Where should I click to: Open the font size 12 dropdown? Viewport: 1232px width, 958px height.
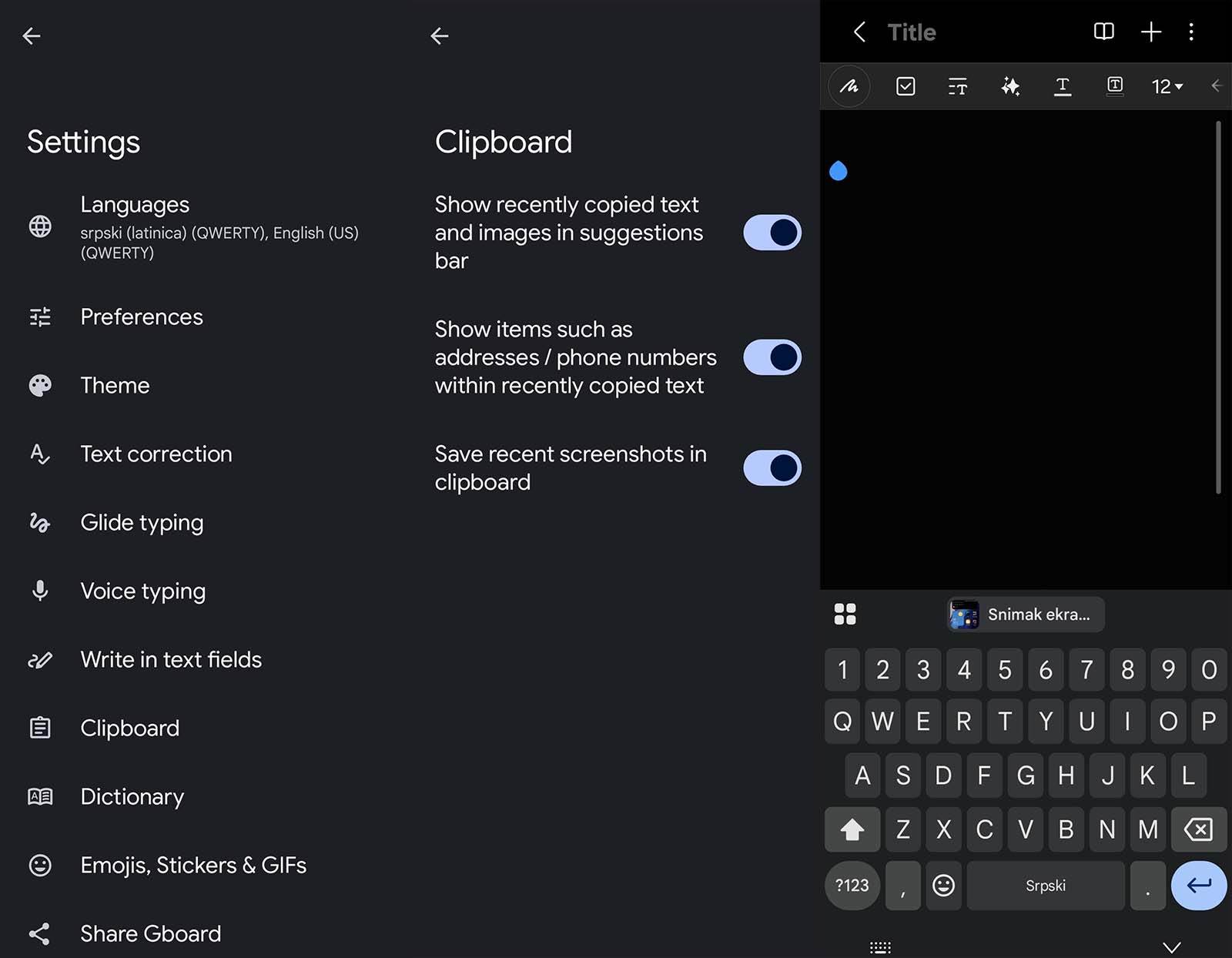click(1167, 86)
